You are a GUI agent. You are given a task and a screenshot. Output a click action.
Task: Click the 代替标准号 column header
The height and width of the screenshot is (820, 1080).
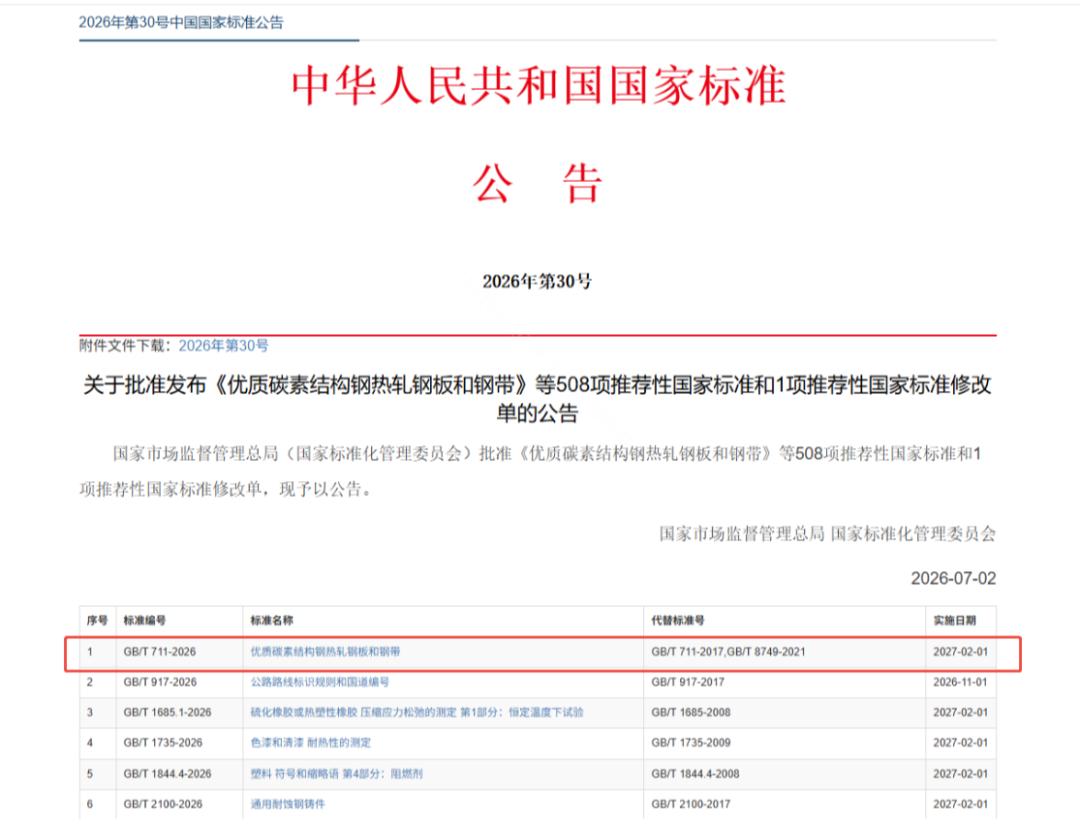tap(678, 620)
